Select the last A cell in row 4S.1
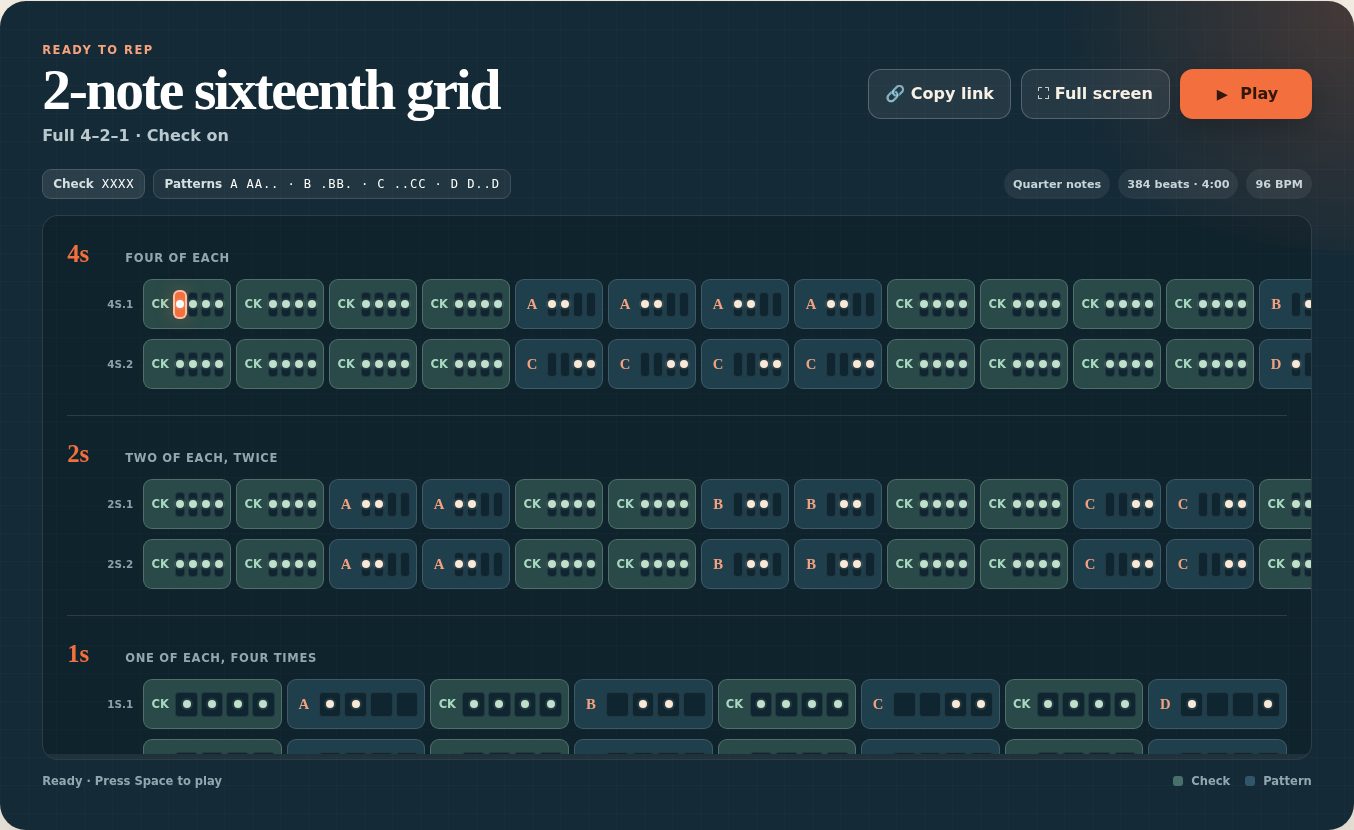Image resolution: width=1354 pixels, height=830 pixels. [838, 304]
